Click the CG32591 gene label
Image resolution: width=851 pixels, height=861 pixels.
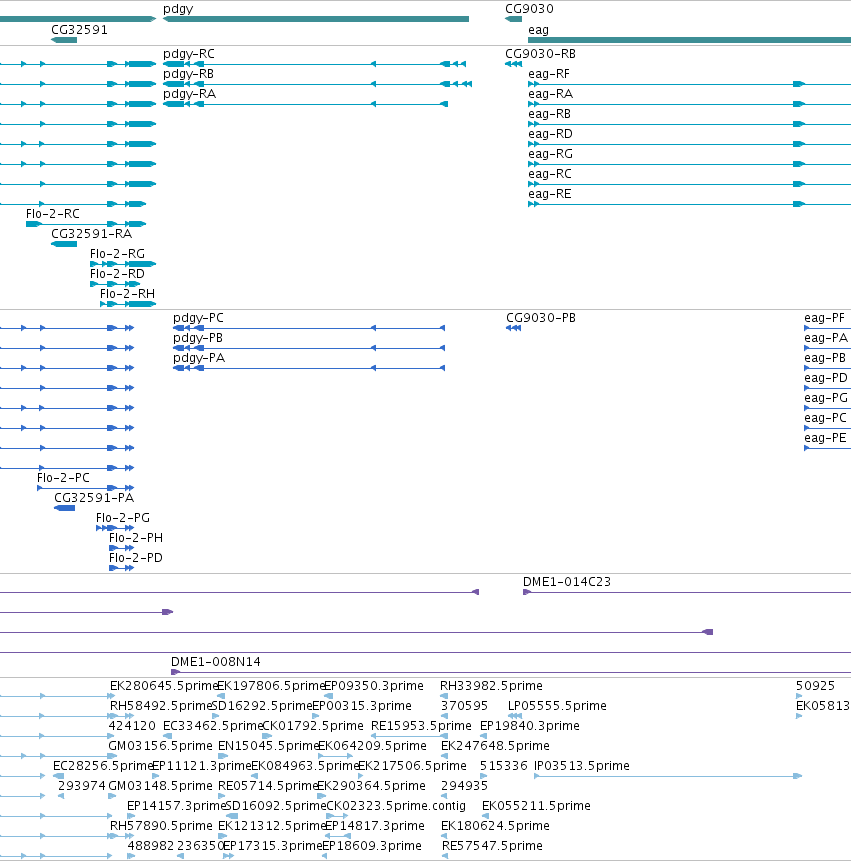pos(79,30)
